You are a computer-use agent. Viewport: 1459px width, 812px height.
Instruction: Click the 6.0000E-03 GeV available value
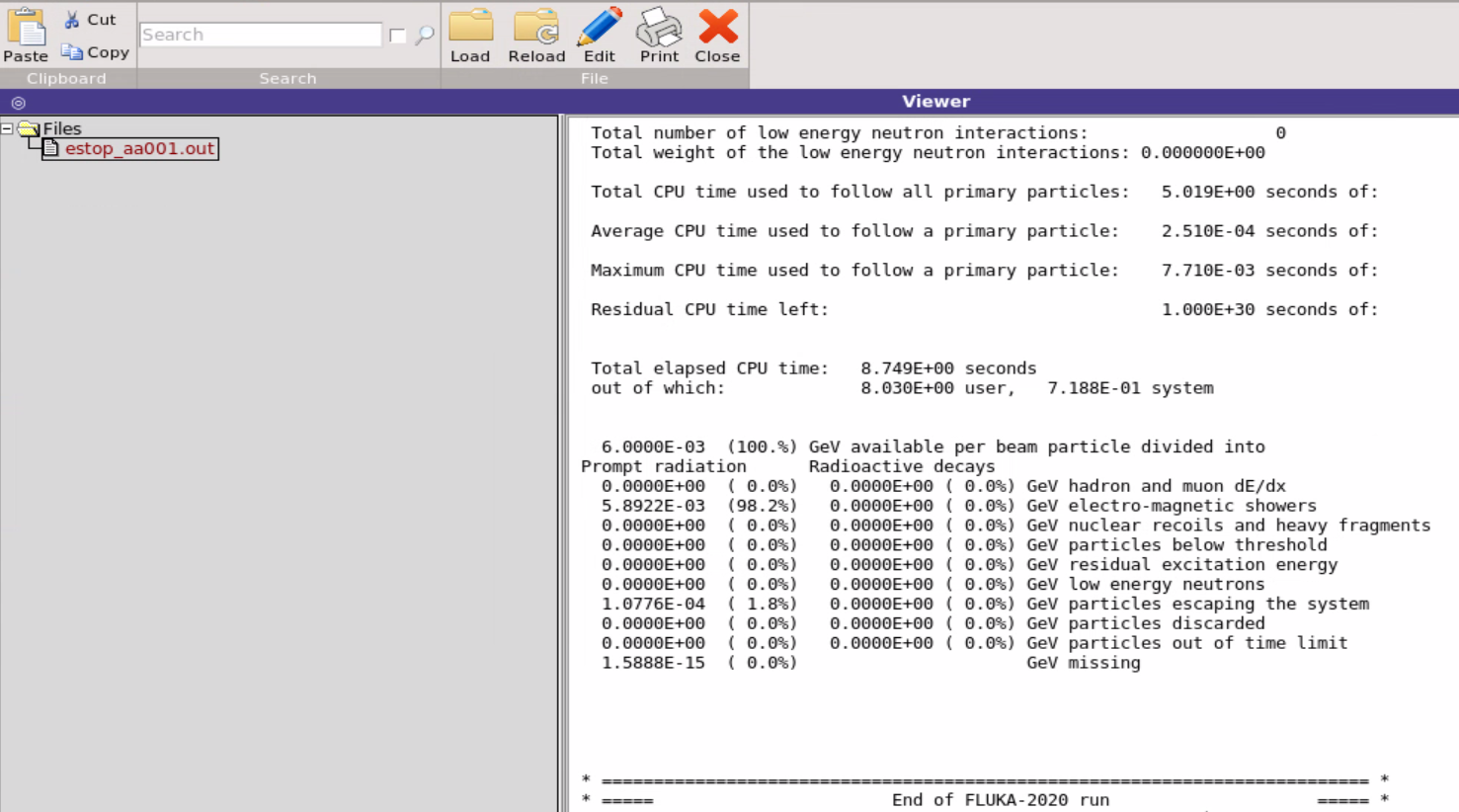pyautogui.click(x=653, y=447)
